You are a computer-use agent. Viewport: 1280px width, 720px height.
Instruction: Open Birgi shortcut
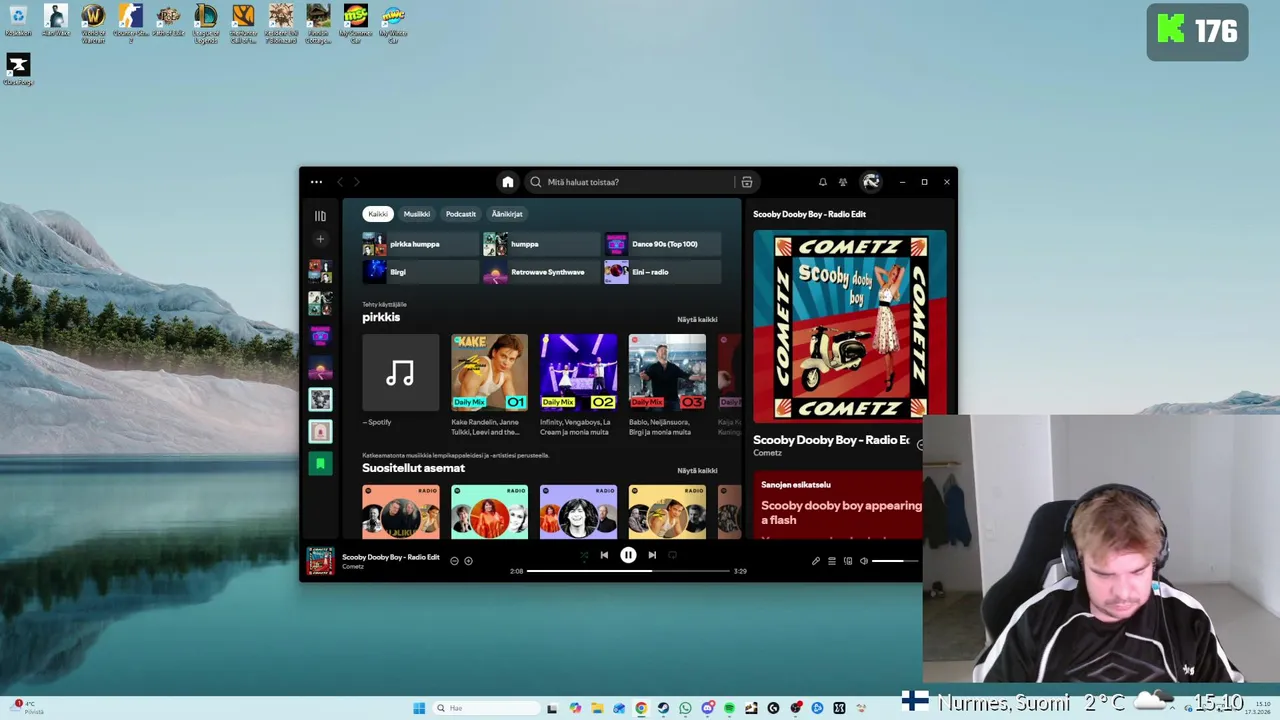421,272
